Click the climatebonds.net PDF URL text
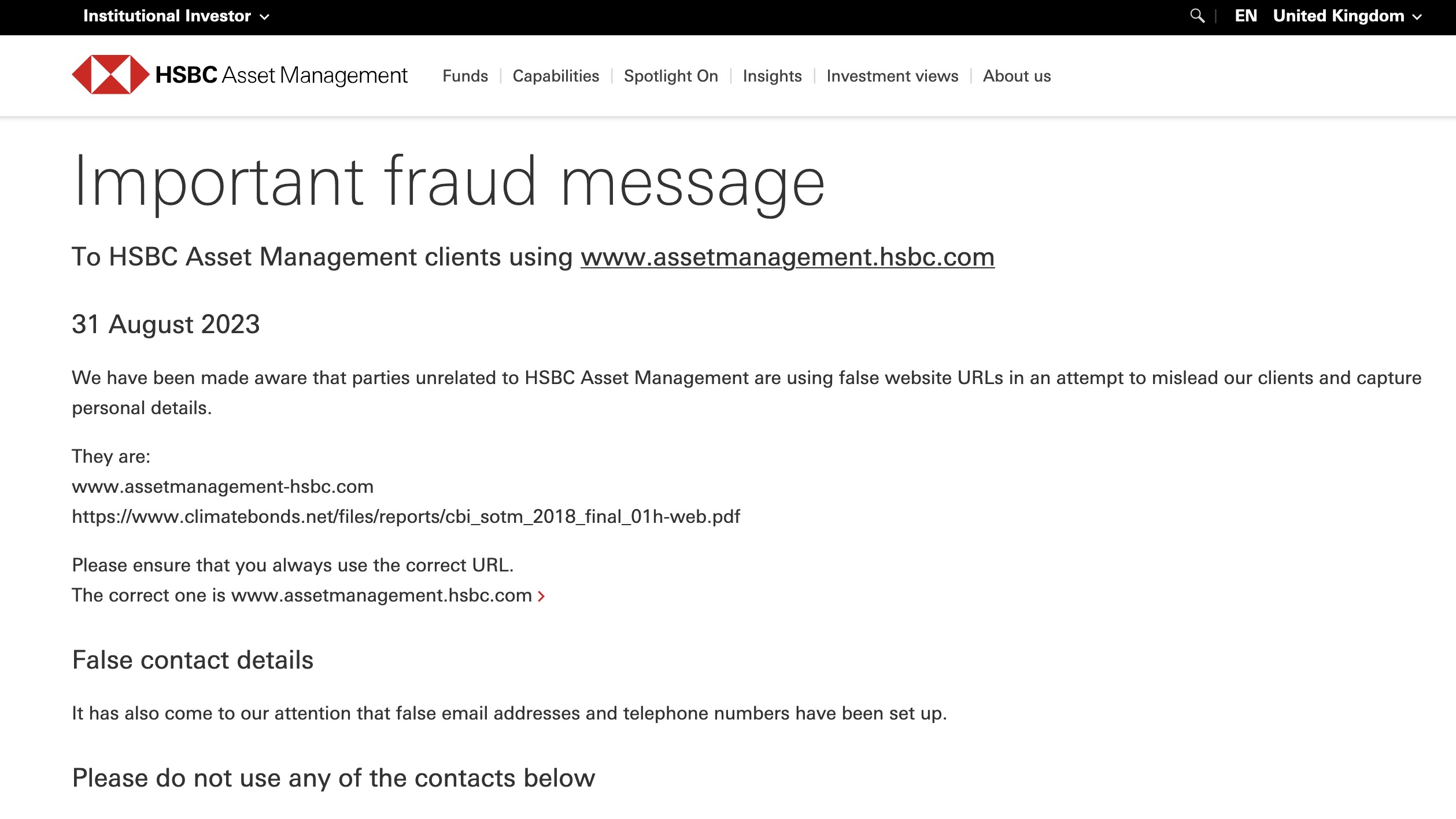Image resolution: width=1456 pixels, height=819 pixels. tap(406, 517)
